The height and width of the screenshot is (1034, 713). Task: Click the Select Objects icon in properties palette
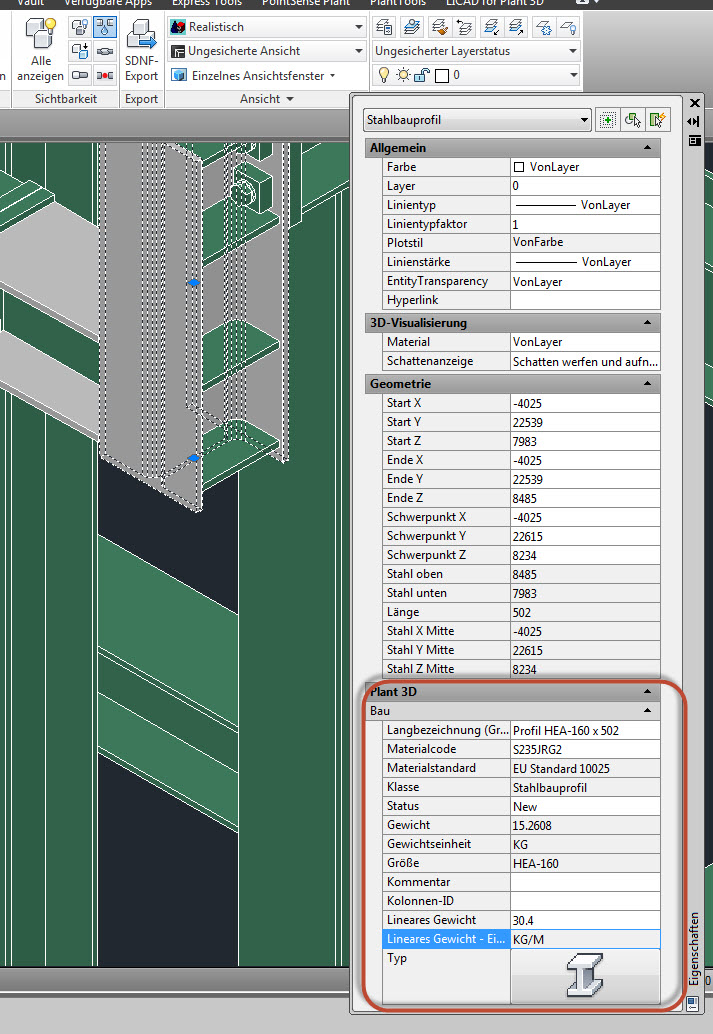632,120
